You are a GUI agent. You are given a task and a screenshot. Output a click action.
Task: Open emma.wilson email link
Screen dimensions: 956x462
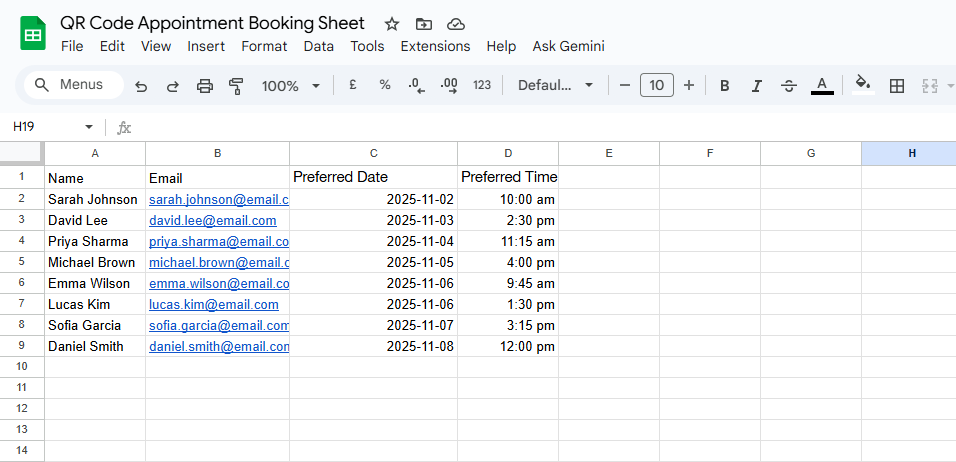click(x=219, y=283)
